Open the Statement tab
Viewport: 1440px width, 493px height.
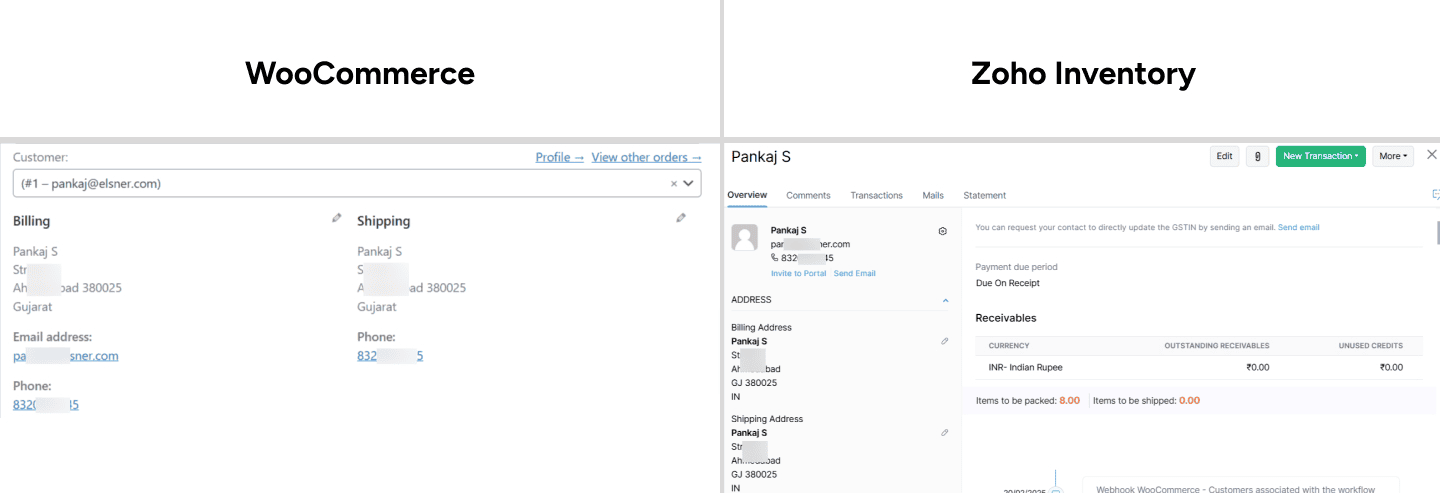pos(984,195)
